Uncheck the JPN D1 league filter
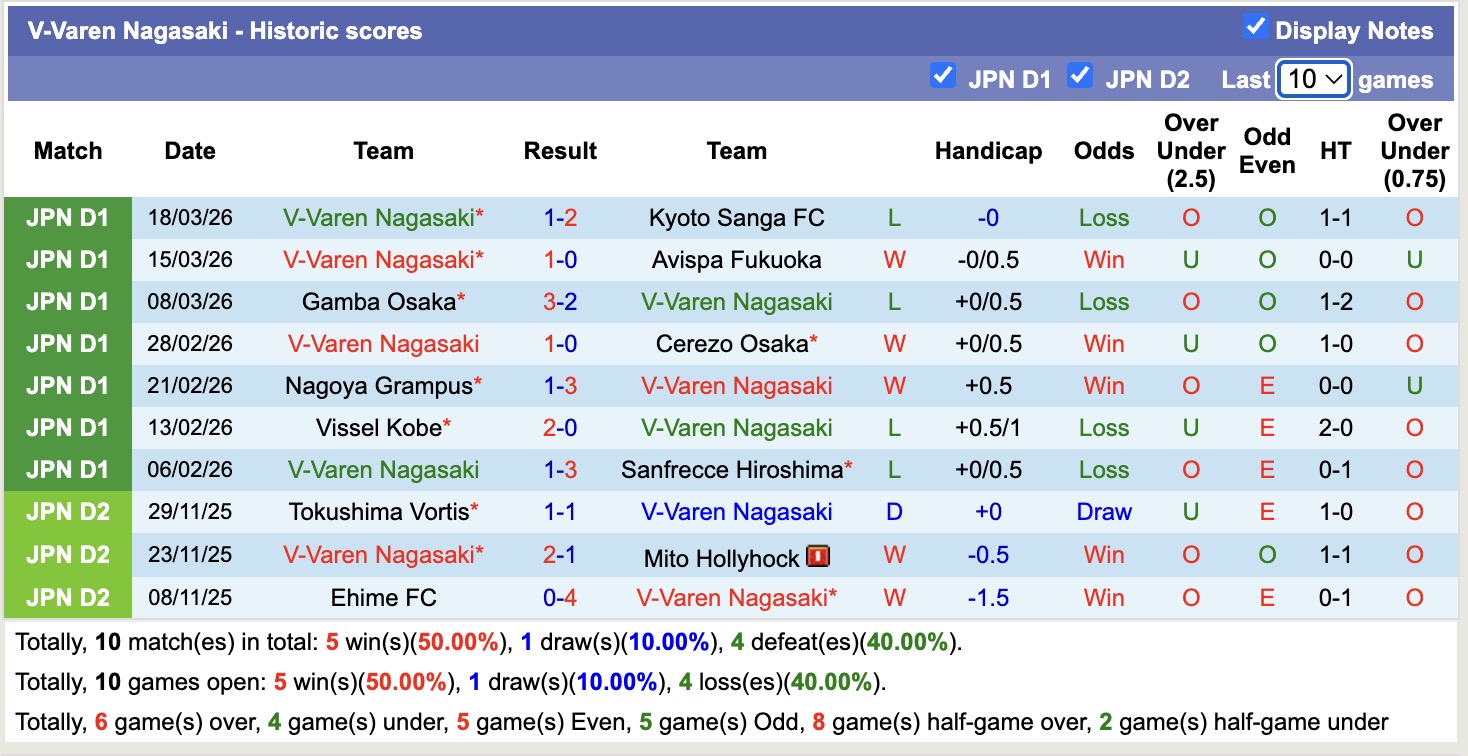This screenshot has height=756, width=1468. point(941,75)
